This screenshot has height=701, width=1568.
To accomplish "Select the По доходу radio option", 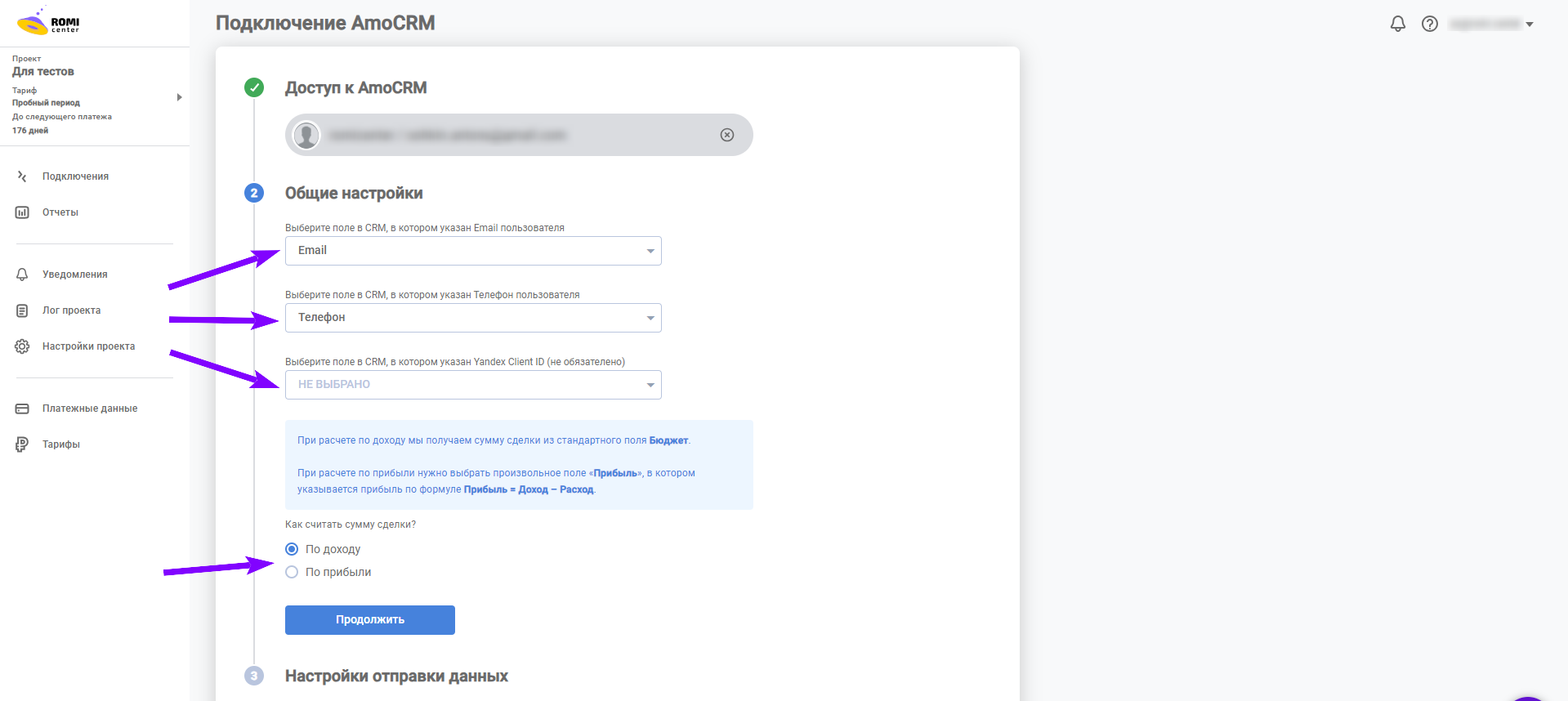I will click(292, 549).
